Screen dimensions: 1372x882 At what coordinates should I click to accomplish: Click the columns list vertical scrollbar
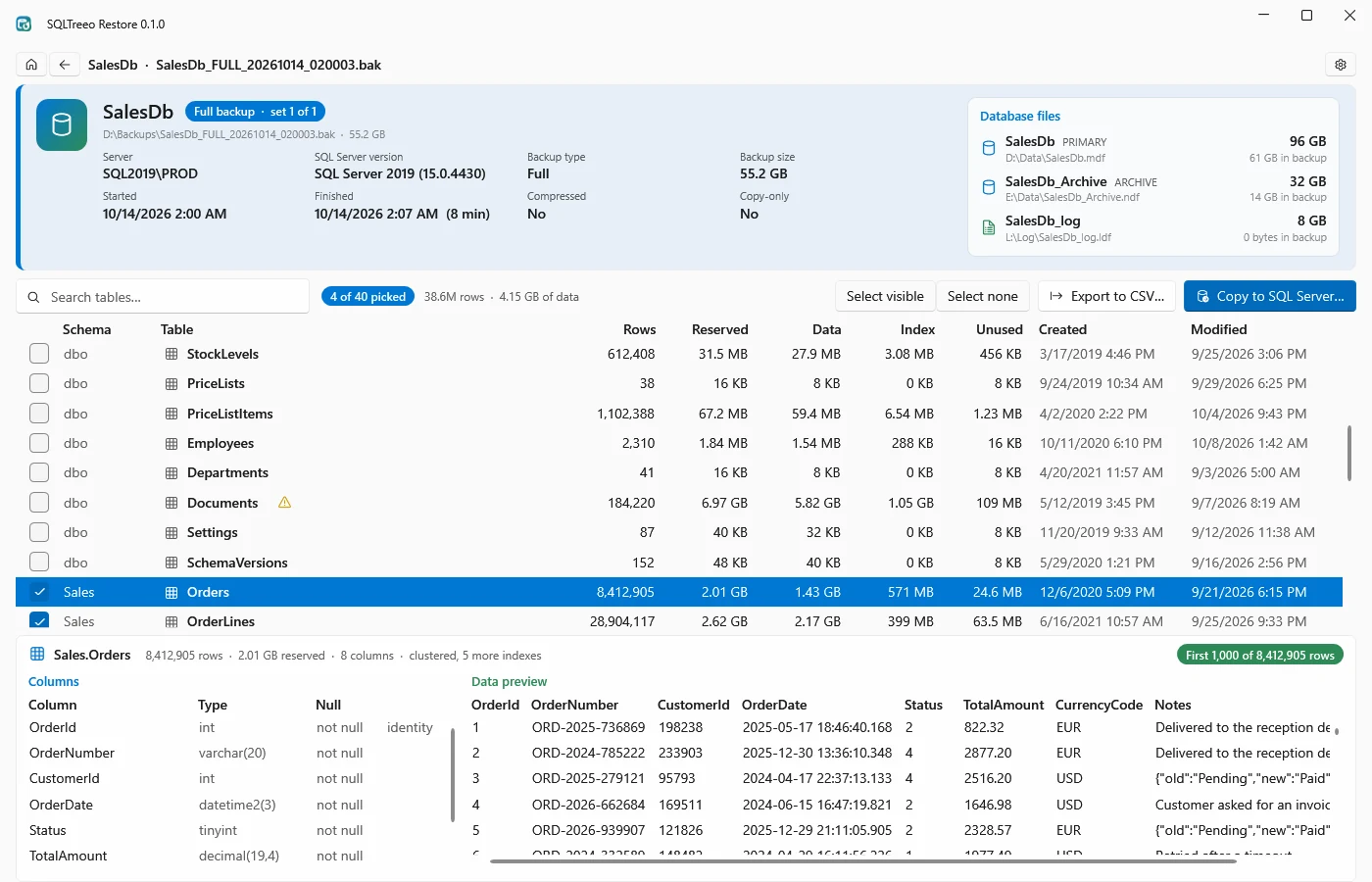tap(452, 774)
